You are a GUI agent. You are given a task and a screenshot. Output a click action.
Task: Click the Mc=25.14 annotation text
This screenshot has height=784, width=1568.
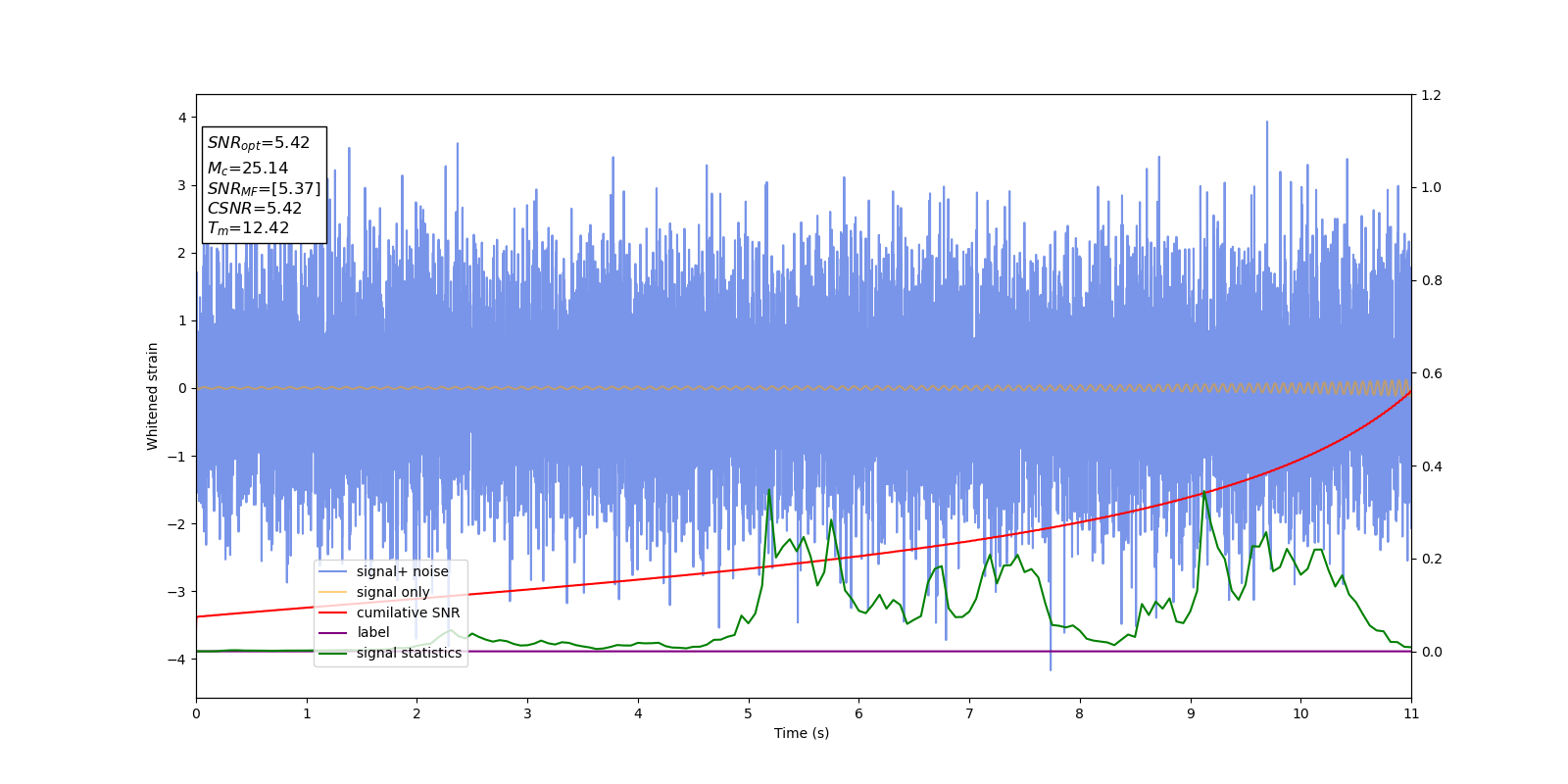248,169
